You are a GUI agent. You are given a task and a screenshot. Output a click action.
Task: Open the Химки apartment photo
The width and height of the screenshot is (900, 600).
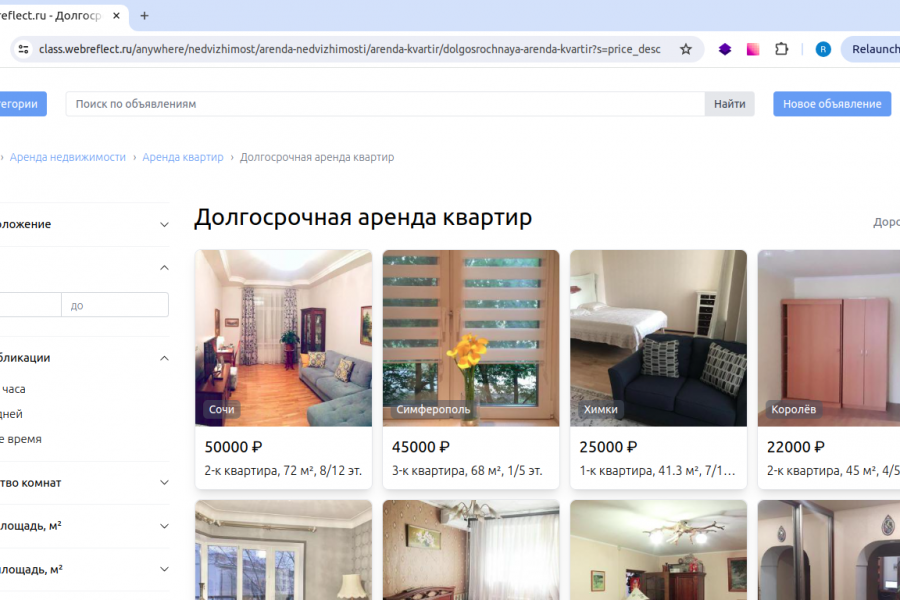658,338
